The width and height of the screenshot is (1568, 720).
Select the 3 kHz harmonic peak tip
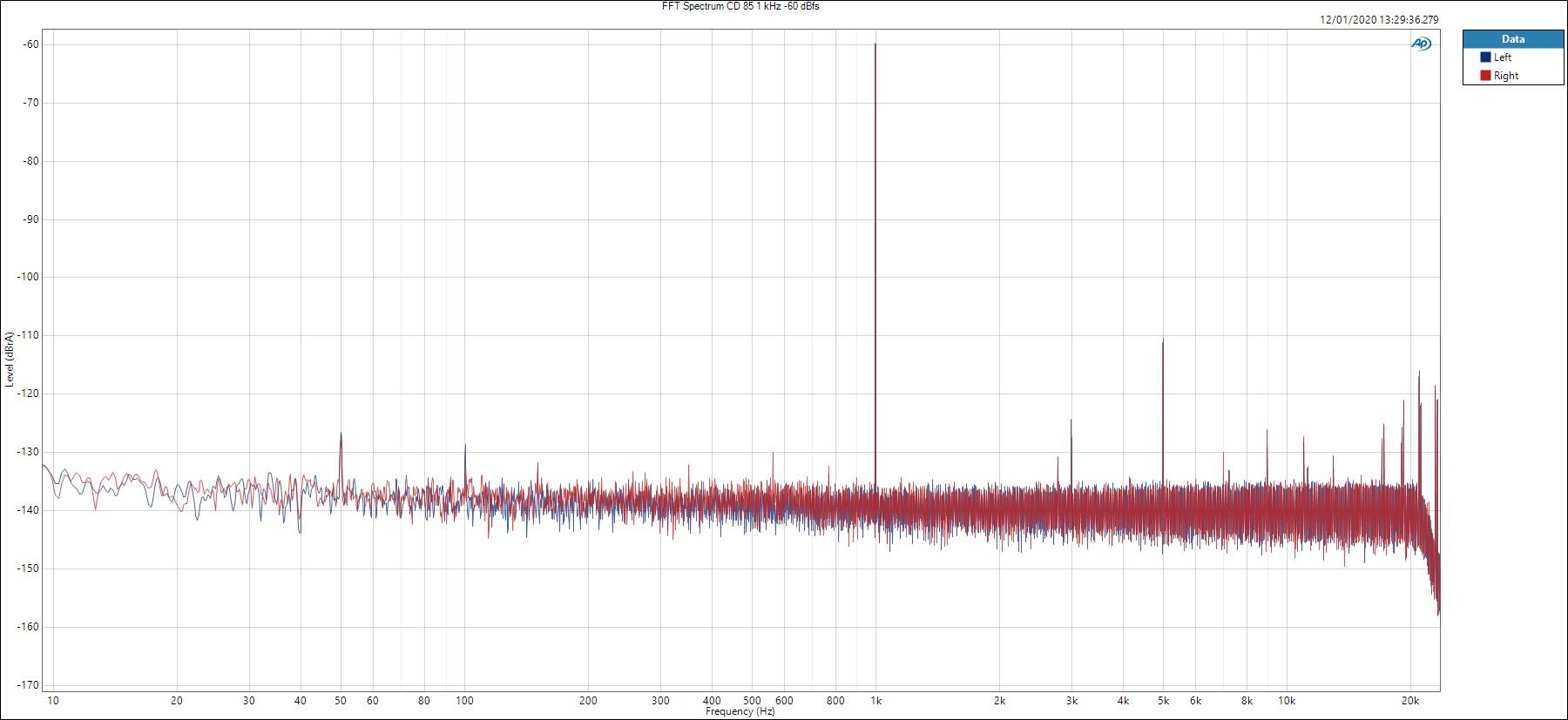[x=1071, y=421]
